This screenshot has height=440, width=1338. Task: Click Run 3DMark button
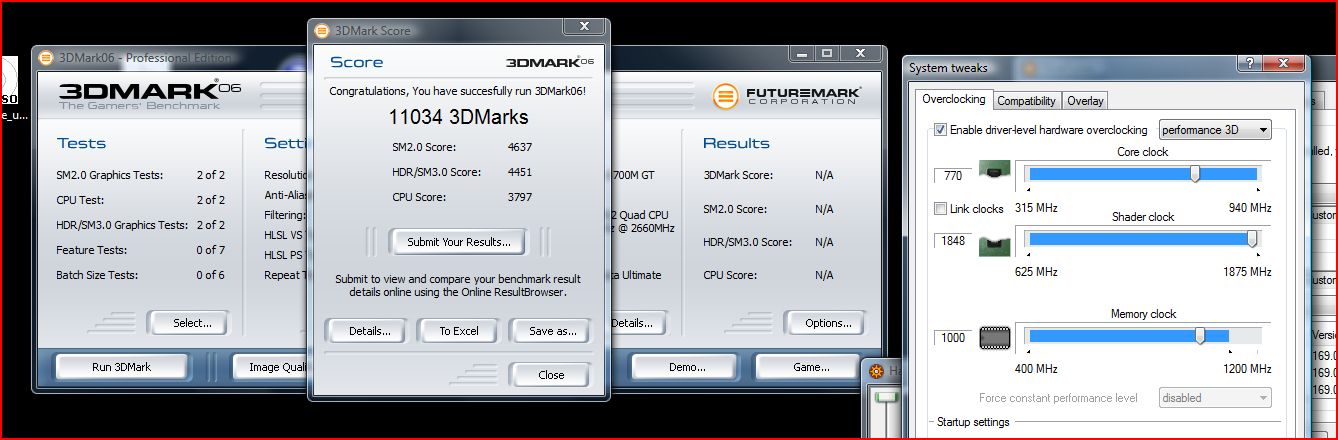[x=121, y=367]
